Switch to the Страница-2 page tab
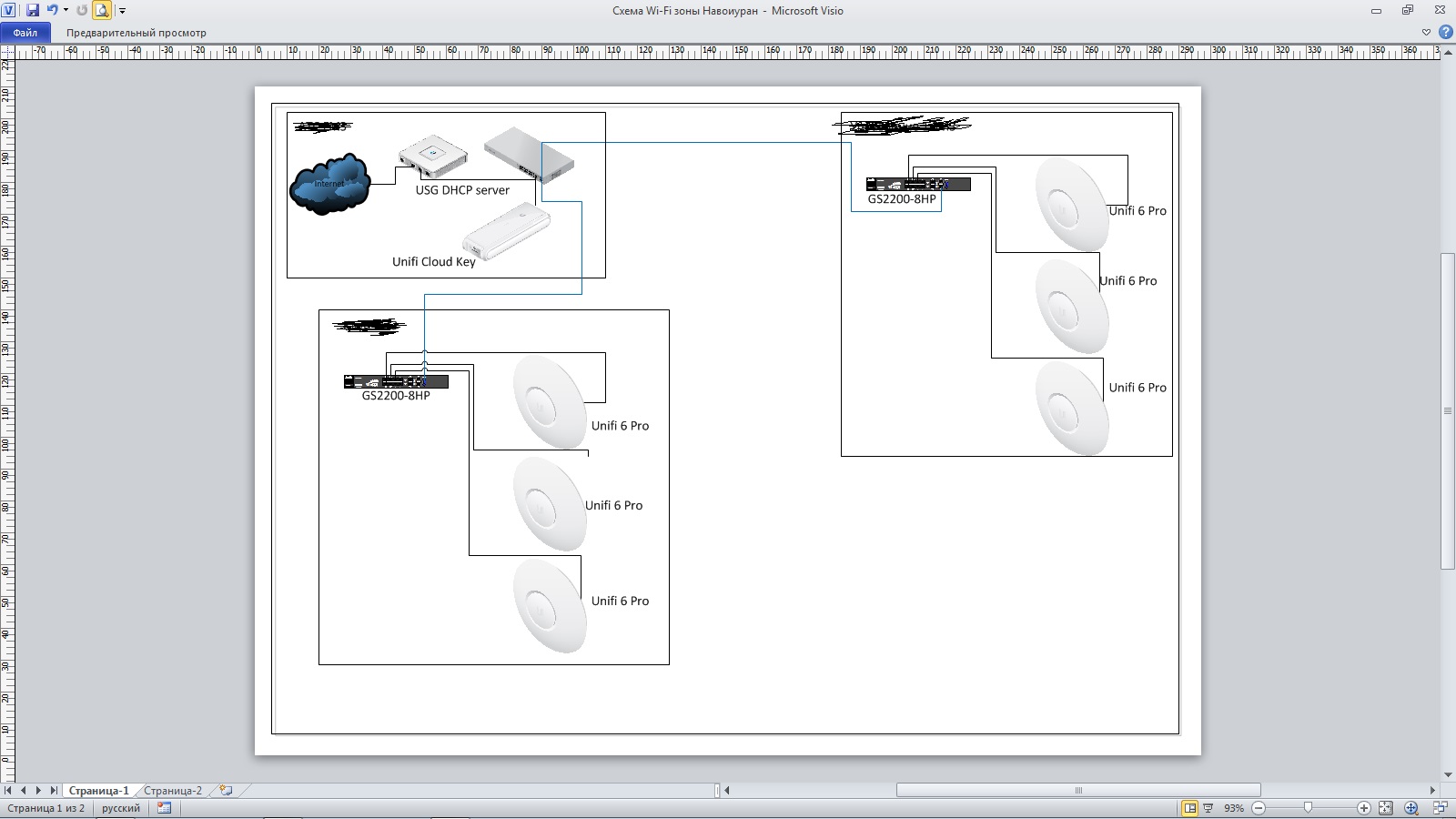Image resolution: width=1456 pixels, height=819 pixels. click(x=173, y=791)
